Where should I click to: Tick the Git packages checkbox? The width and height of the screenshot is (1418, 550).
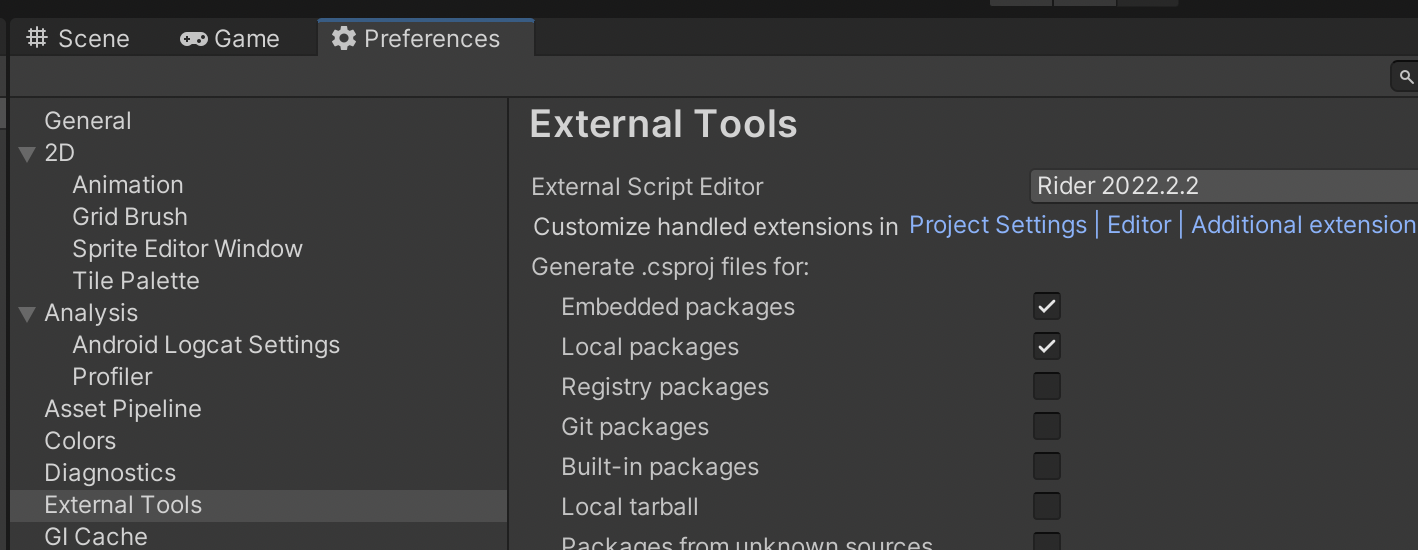tap(1047, 426)
